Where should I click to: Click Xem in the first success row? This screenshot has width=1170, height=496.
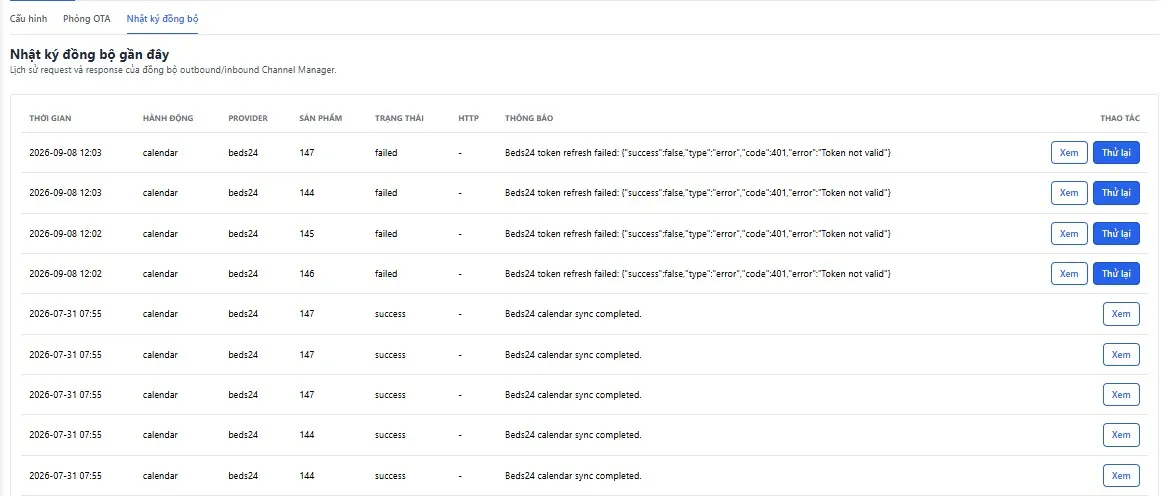[x=1121, y=314]
